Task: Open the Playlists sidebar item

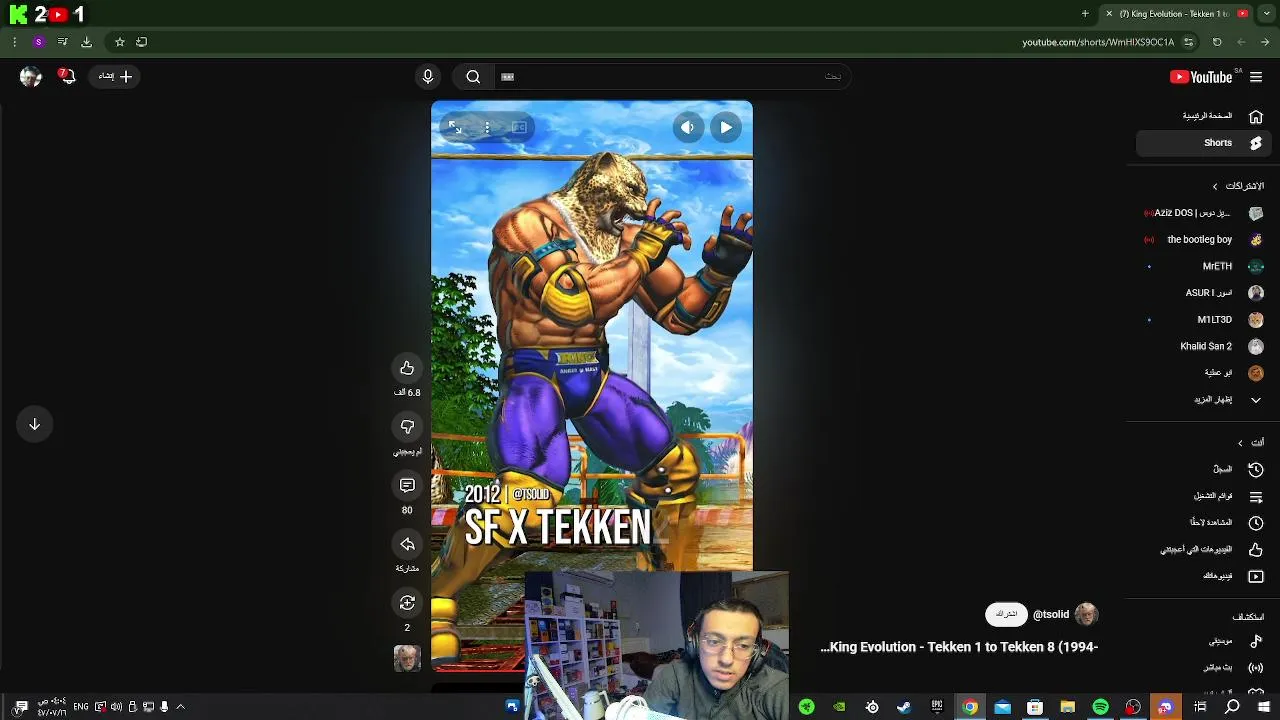Action: tap(1204, 496)
